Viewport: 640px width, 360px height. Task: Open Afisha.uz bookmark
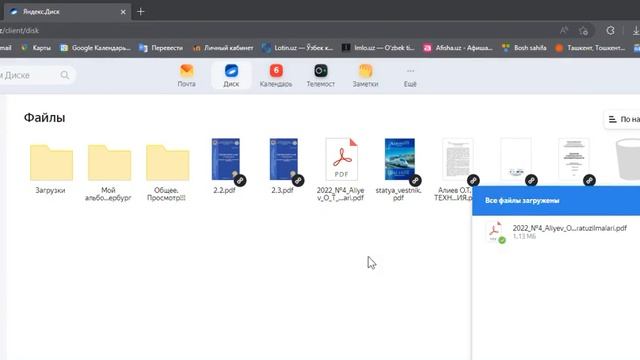(x=458, y=48)
